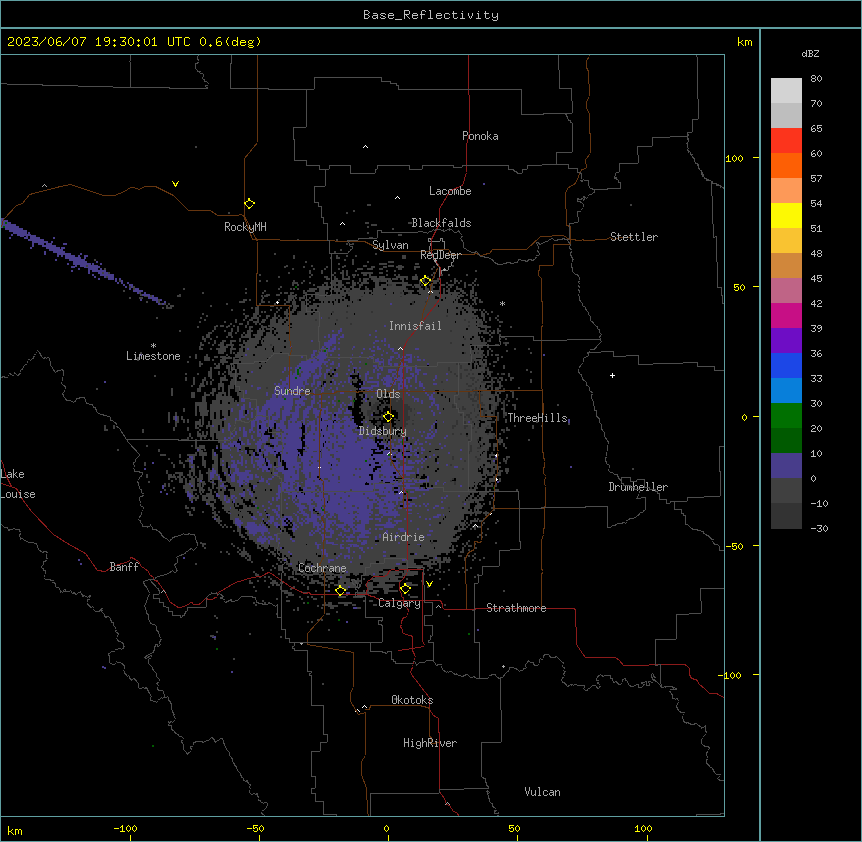Click the yellow diamond marker near RockyMH
Screen dimensions: 862x842
tap(250, 204)
